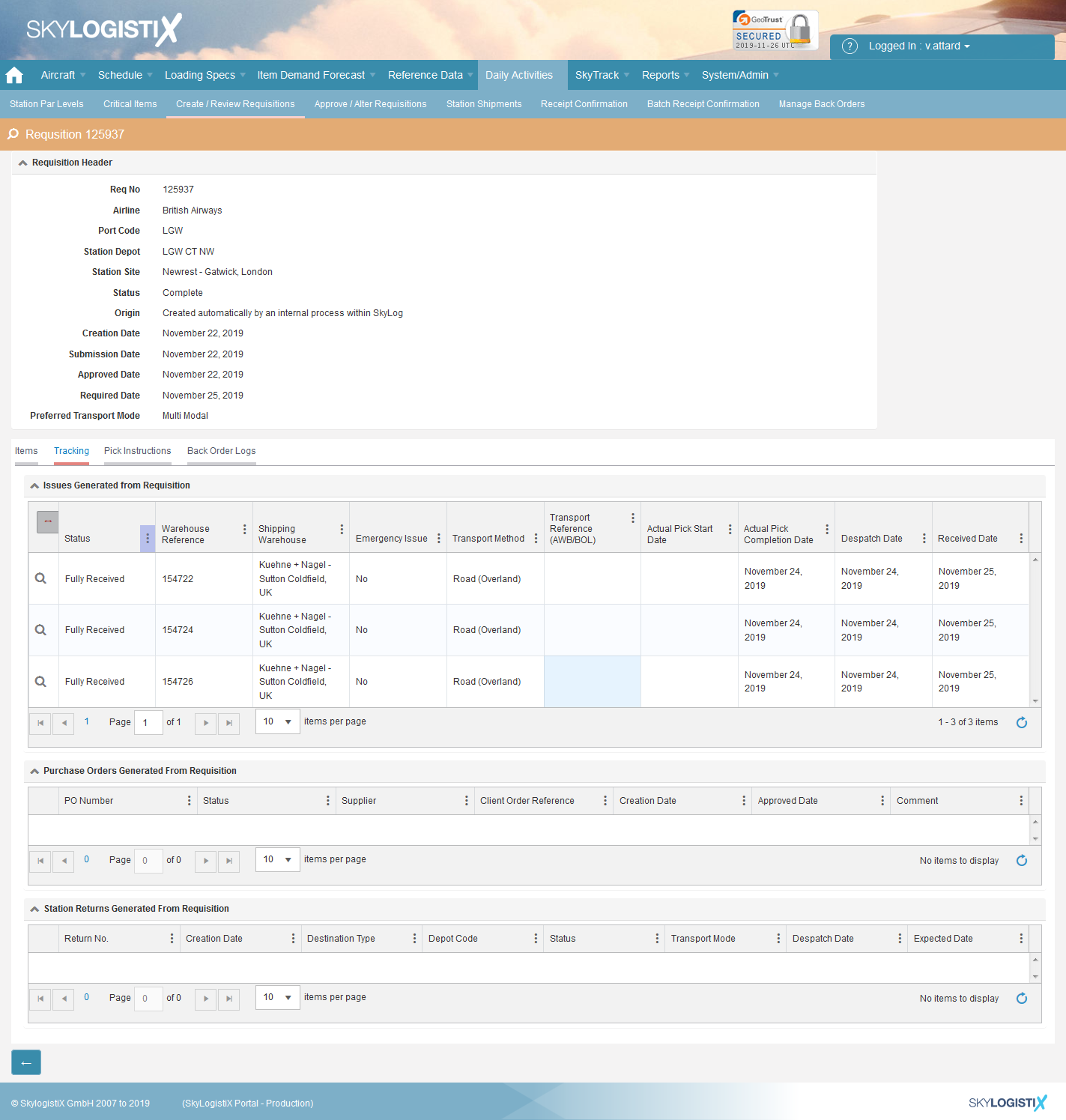Expand the Aircraft menu
This screenshot has height=1120, width=1066.
pyautogui.click(x=63, y=75)
